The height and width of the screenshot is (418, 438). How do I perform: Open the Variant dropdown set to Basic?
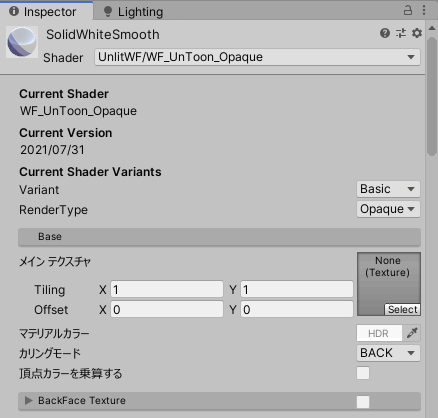click(388, 189)
